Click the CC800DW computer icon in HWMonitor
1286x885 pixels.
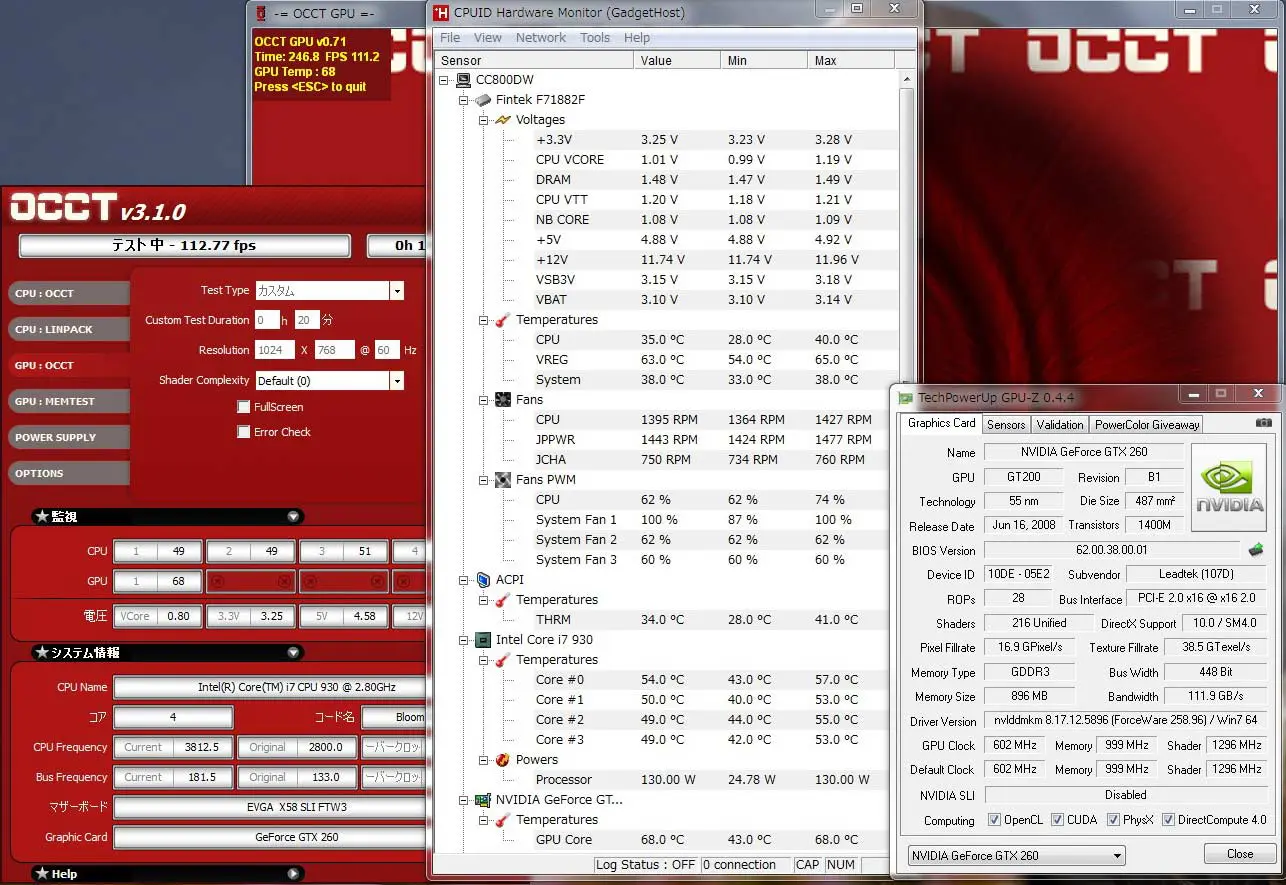464,80
